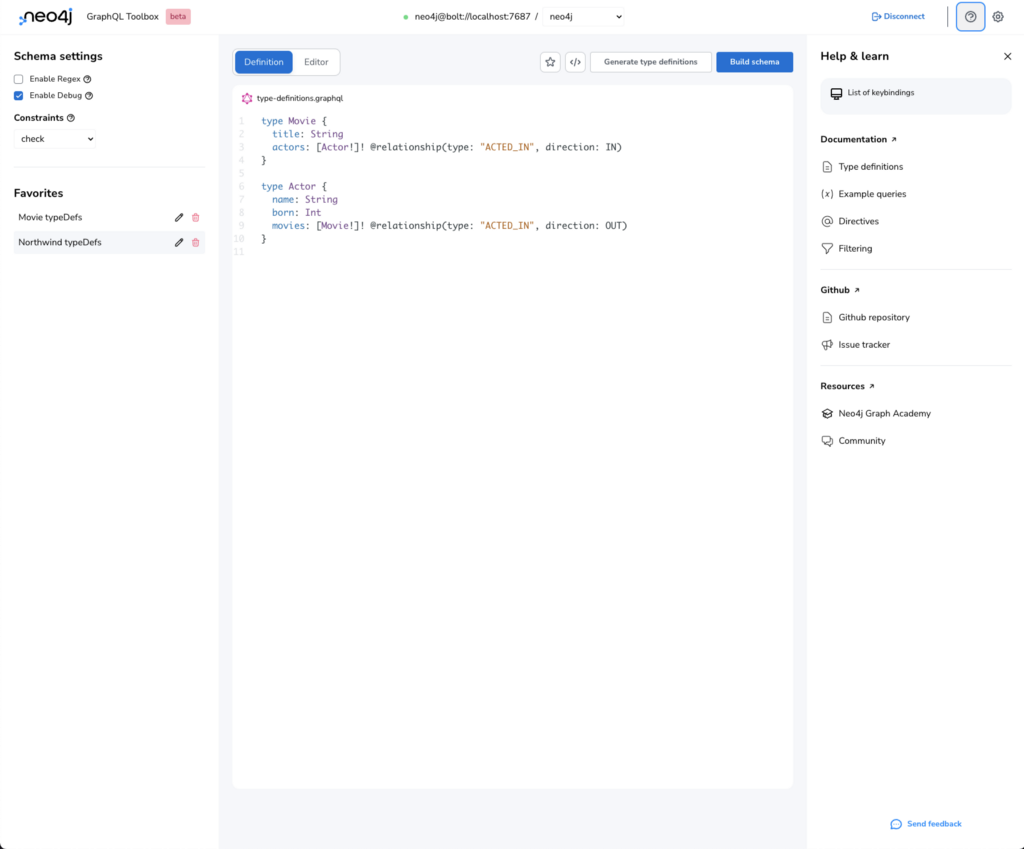
Task: Click the Build schema button
Action: point(754,62)
